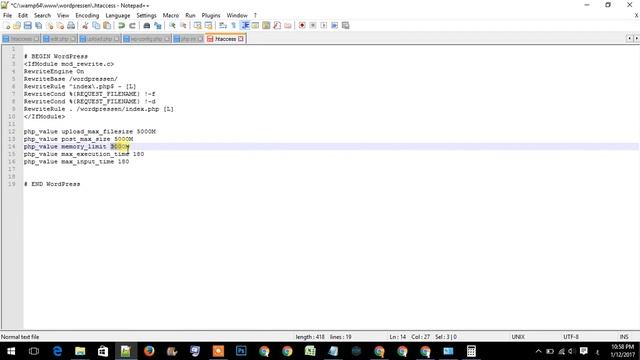The image size is (640, 360).
Task: Click Run Macro Multiple Times icon
Action: [334, 26]
